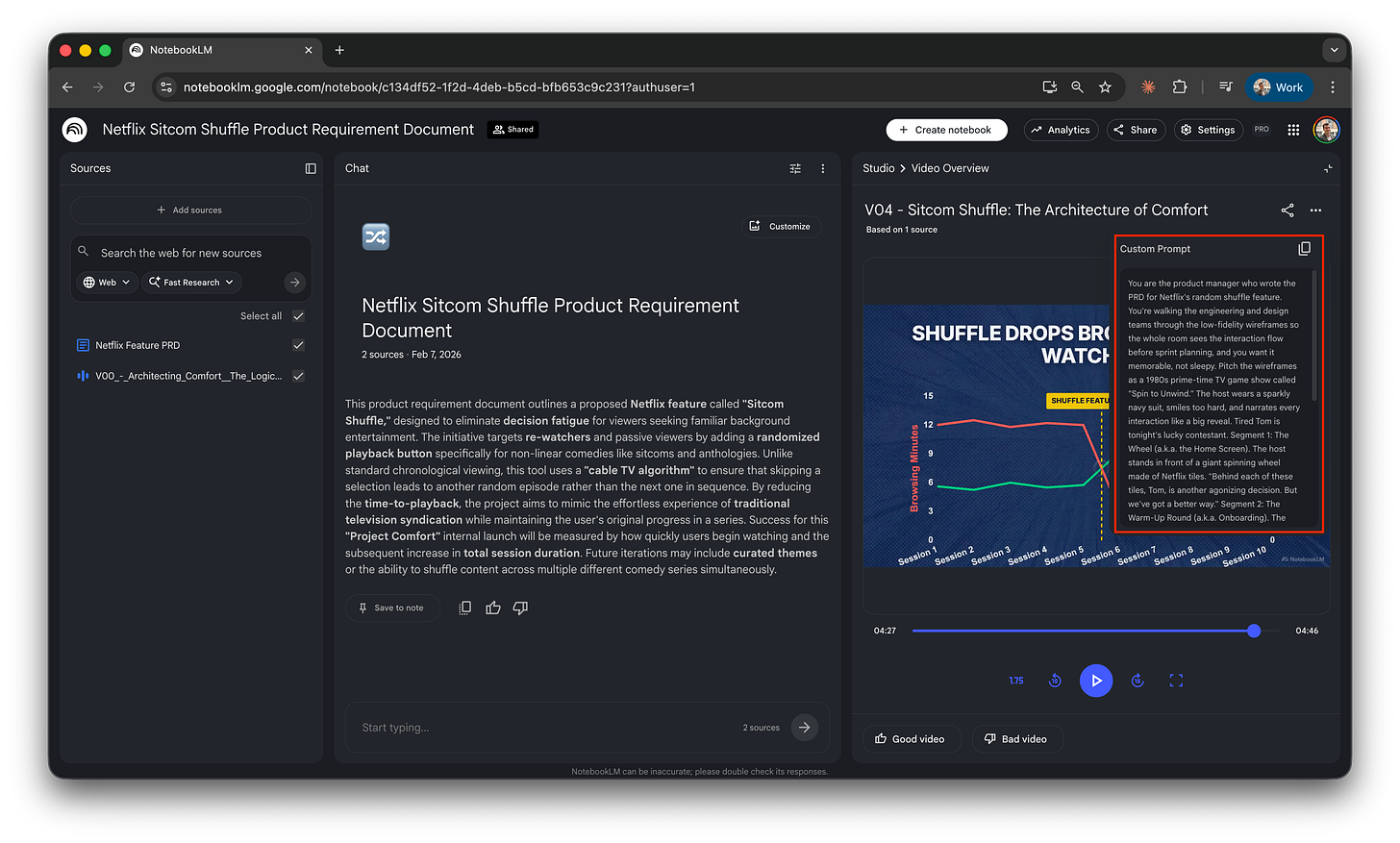Rate as Bad video
Image resolution: width=1400 pixels, height=843 pixels.
click(1015, 739)
